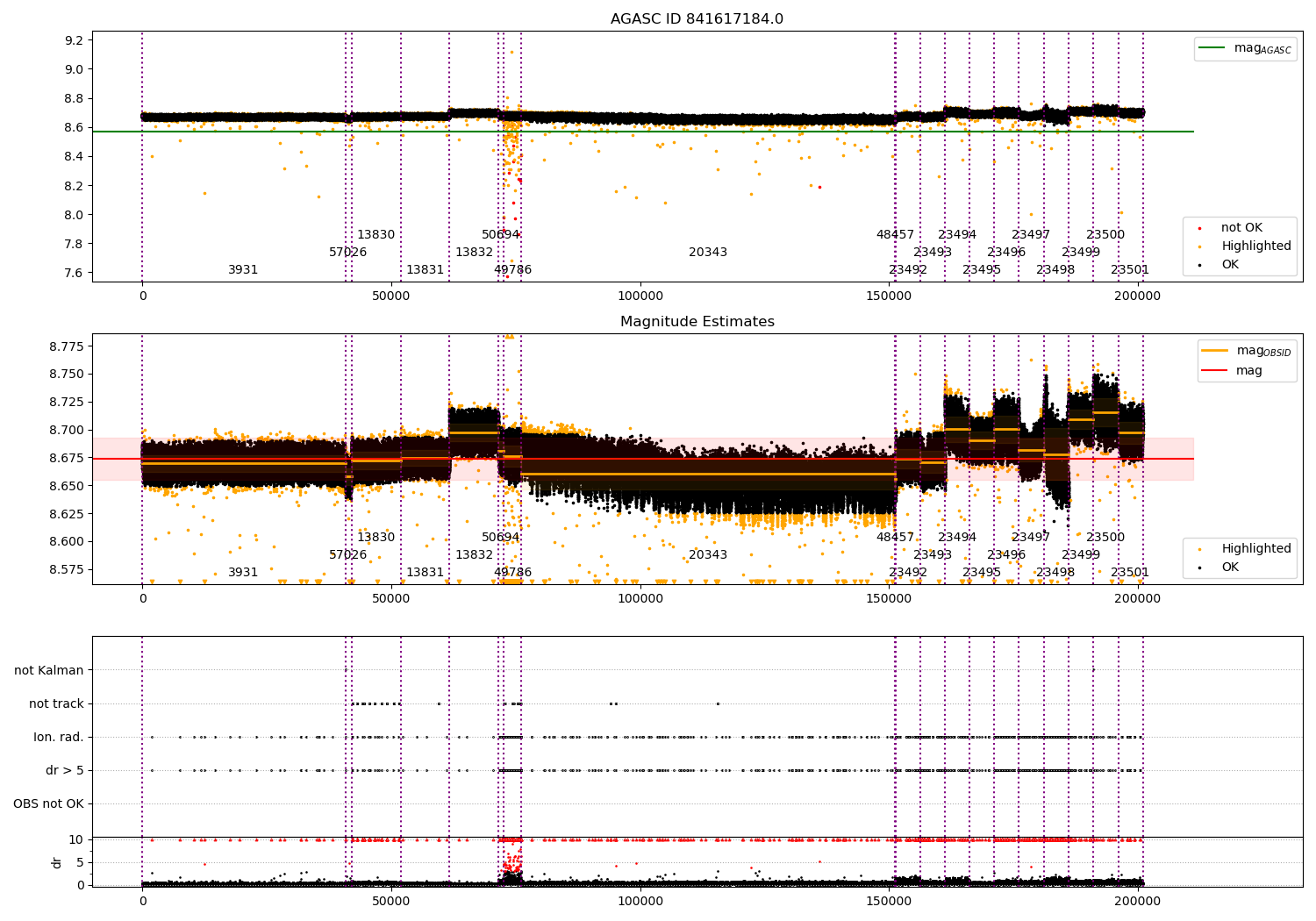Click OBSID label 3931 in the top panel
The image size is (1316, 921).
[x=243, y=270]
